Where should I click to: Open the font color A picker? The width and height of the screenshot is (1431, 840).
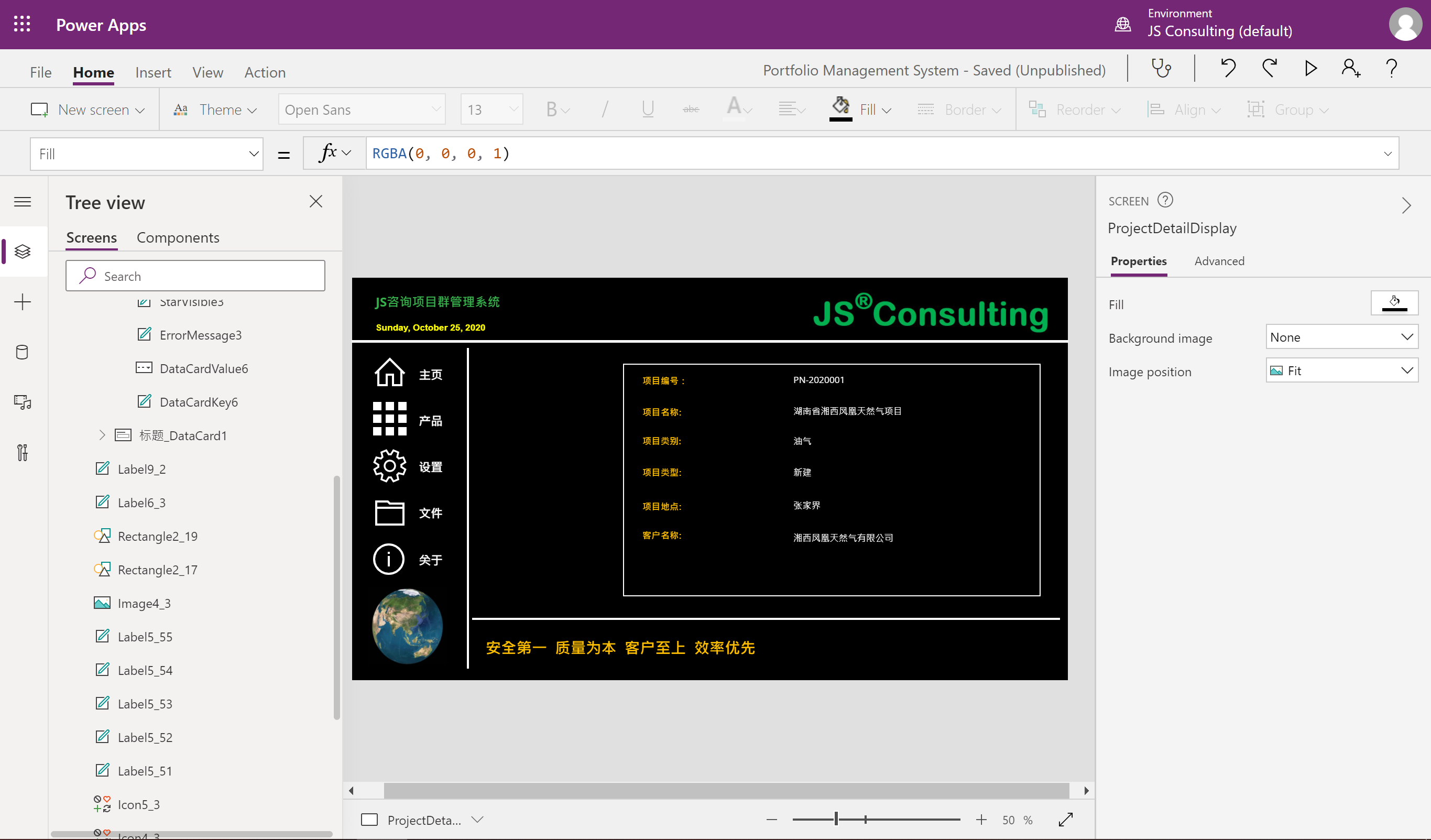tap(739, 108)
